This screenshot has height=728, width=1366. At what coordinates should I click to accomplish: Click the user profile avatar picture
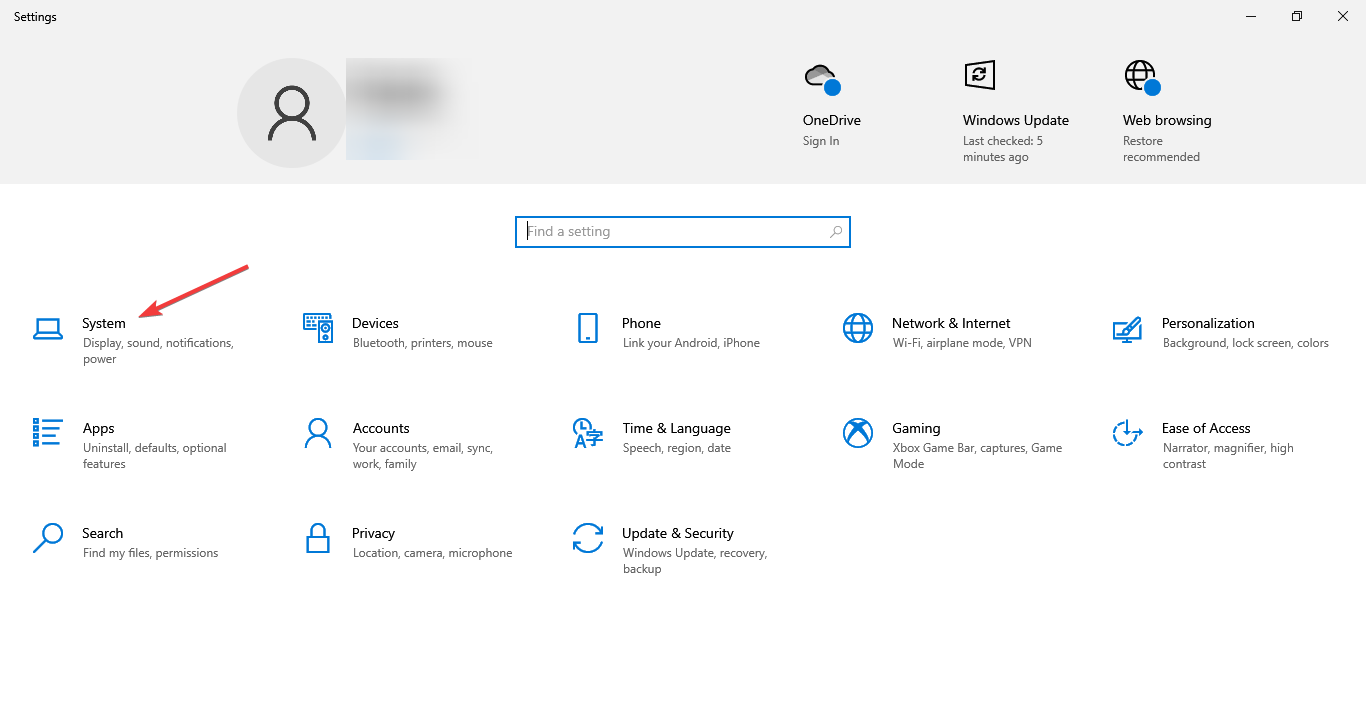(x=291, y=113)
